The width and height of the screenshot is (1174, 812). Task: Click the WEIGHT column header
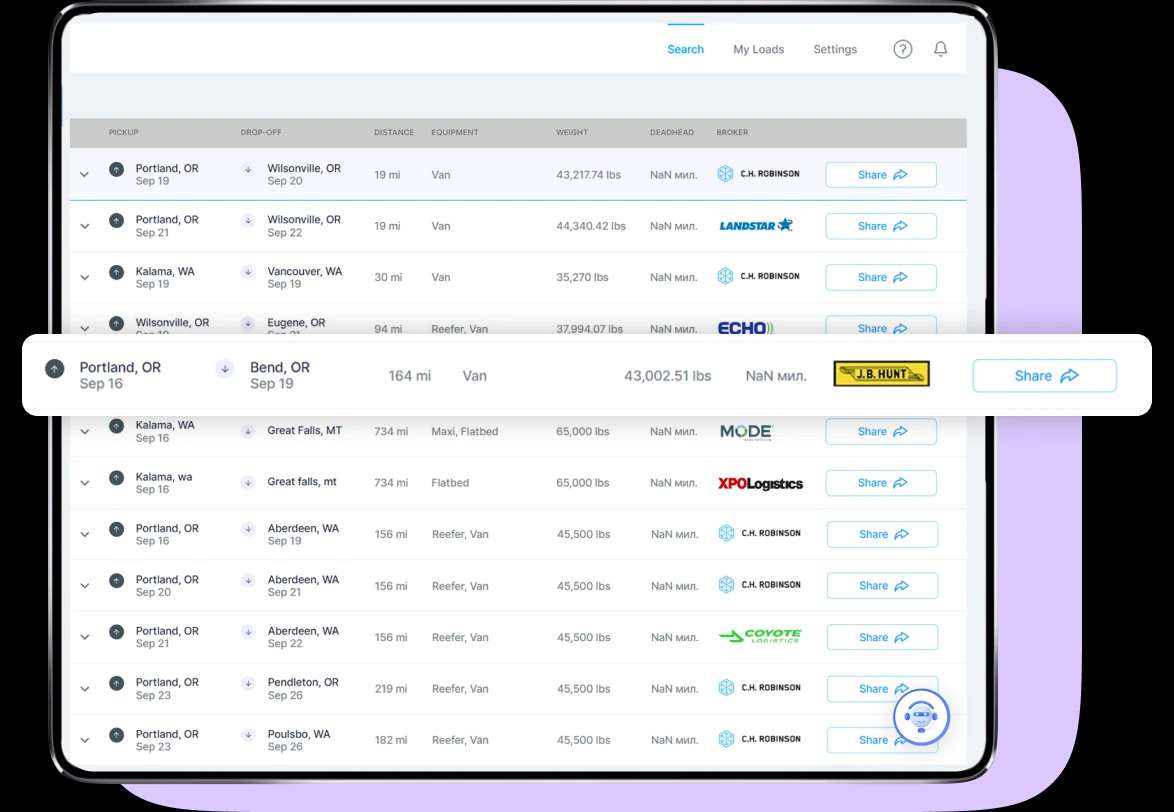(x=572, y=132)
